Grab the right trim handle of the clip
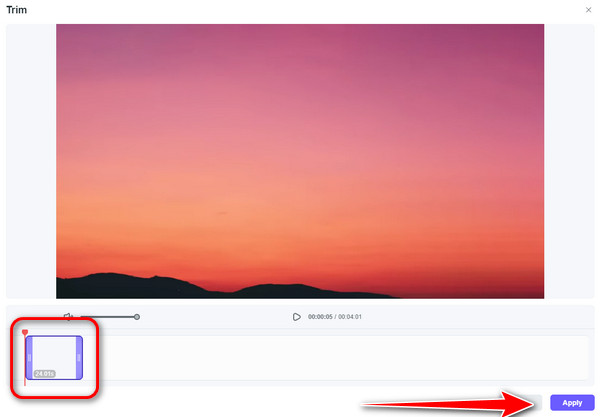The height and width of the screenshot is (417, 600). pyautogui.click(x=79, y=358)
